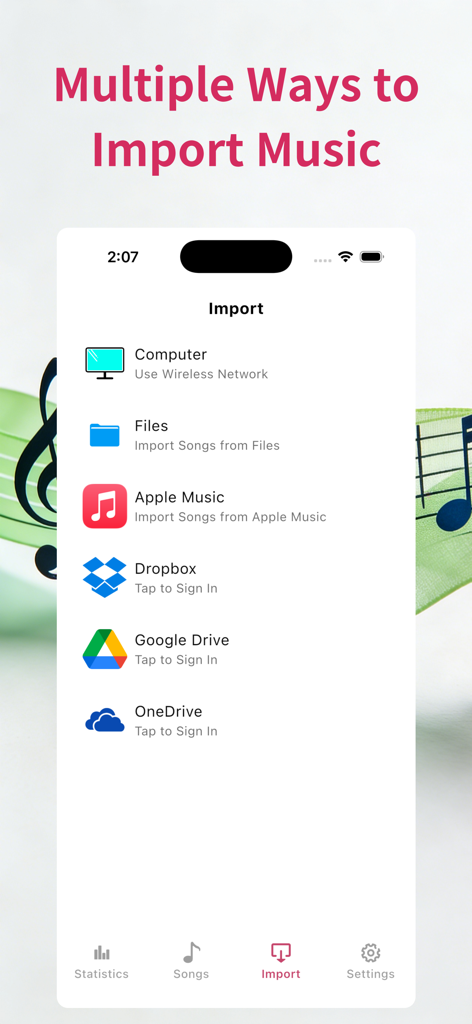The height and width of the screenshot is (1024, 472).
Task: Switch to the Songs tab label
Action: pos(191,974)
